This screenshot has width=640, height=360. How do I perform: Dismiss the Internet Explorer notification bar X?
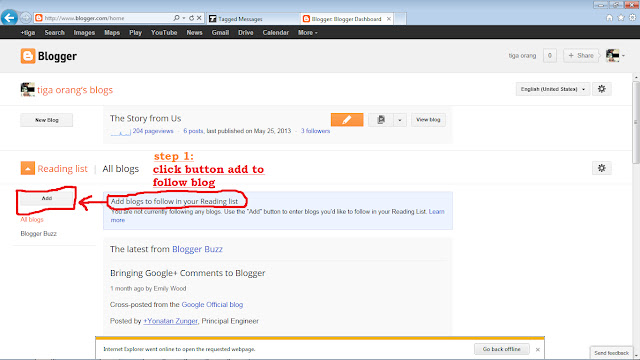tap(538, 349)
